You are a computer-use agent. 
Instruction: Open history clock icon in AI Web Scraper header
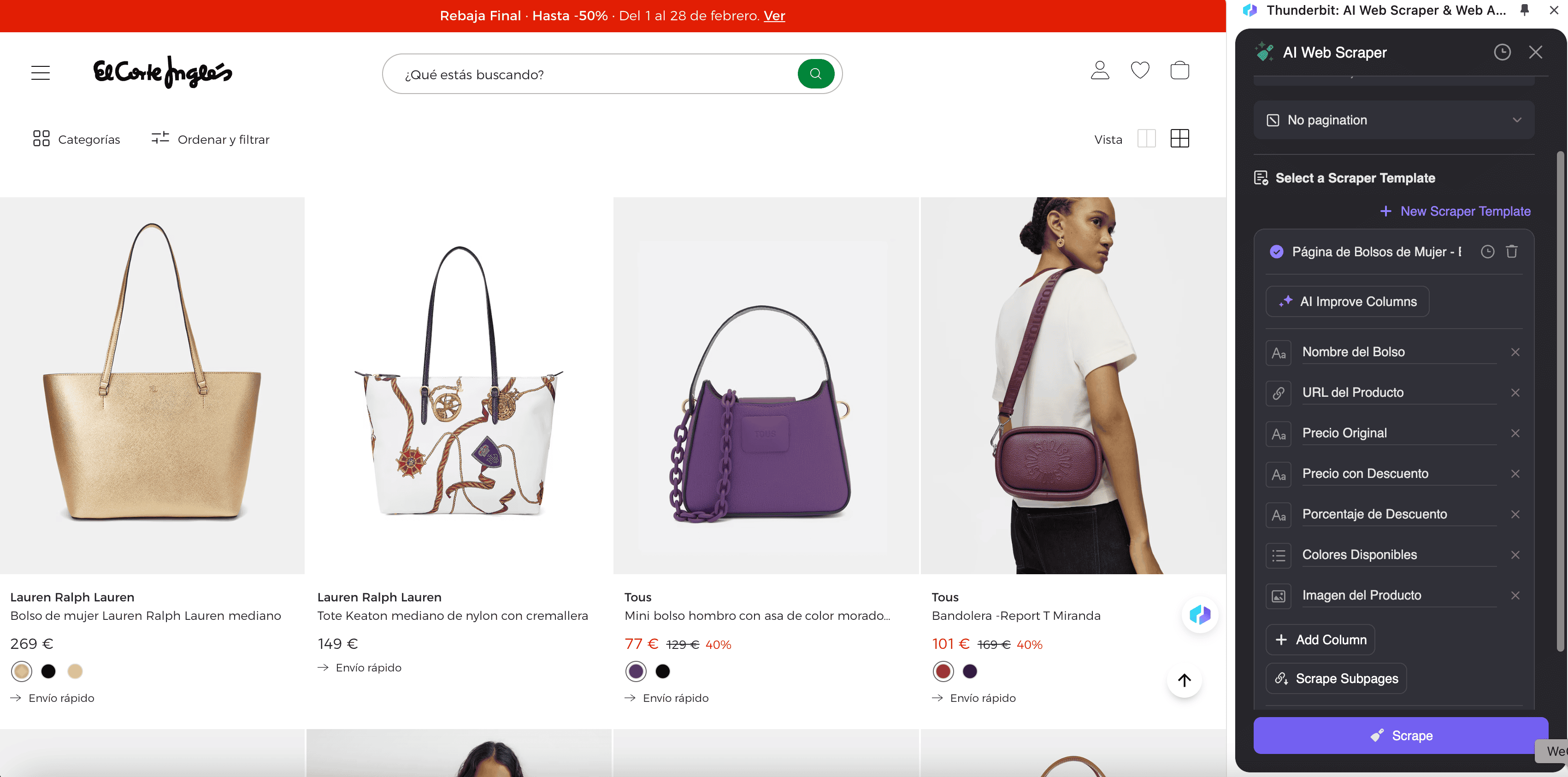(x=1502, y=53)
